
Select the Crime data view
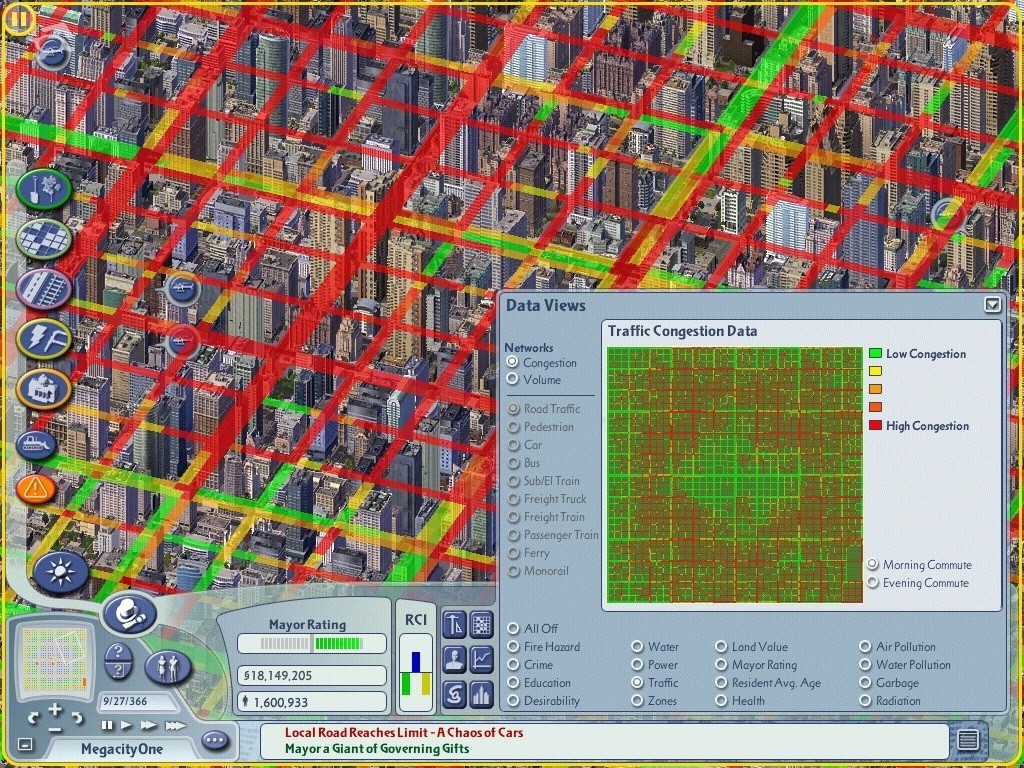[x=513, y=665]
